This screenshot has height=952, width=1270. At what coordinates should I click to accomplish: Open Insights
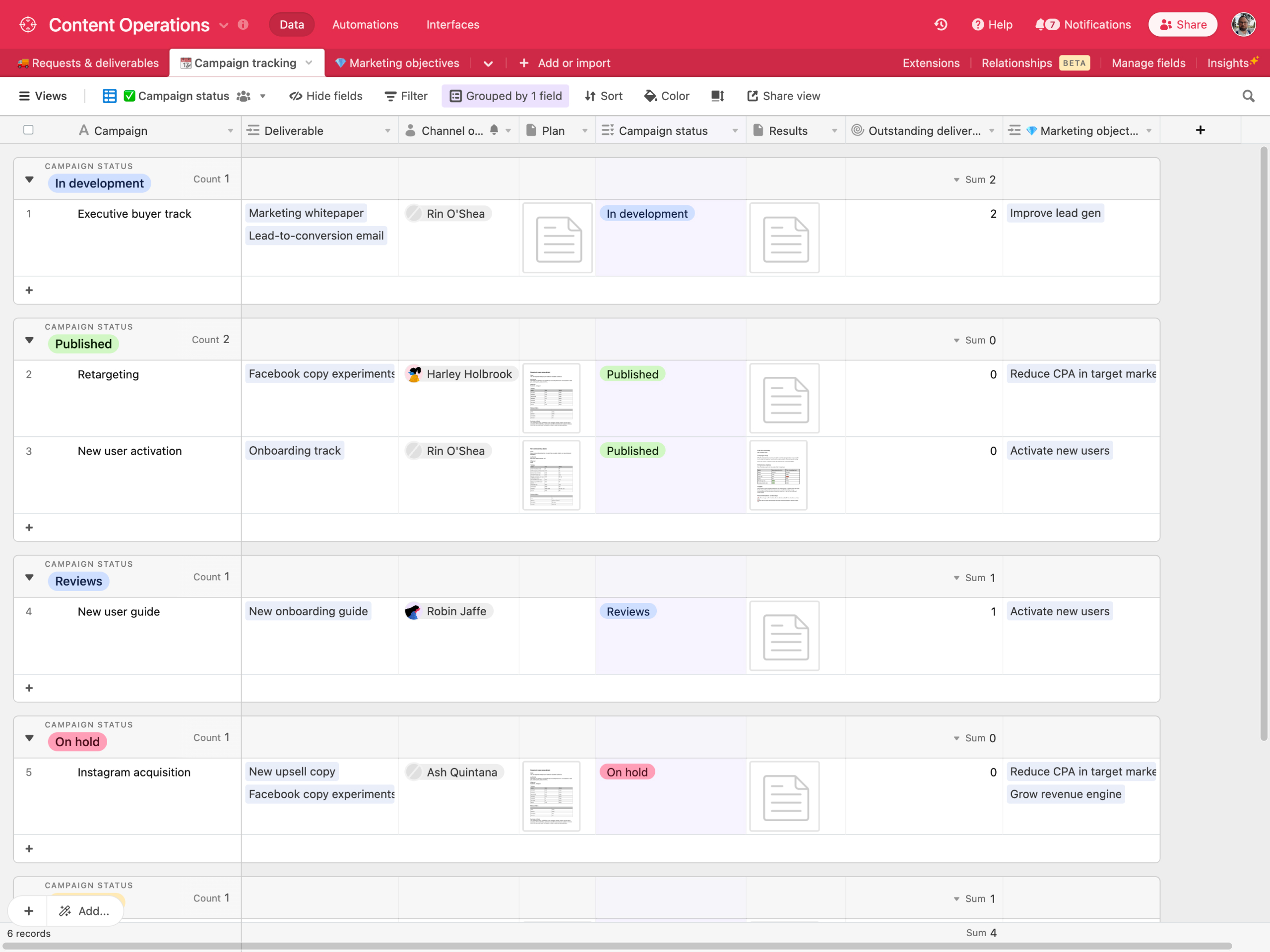(x=1232, y=63)
